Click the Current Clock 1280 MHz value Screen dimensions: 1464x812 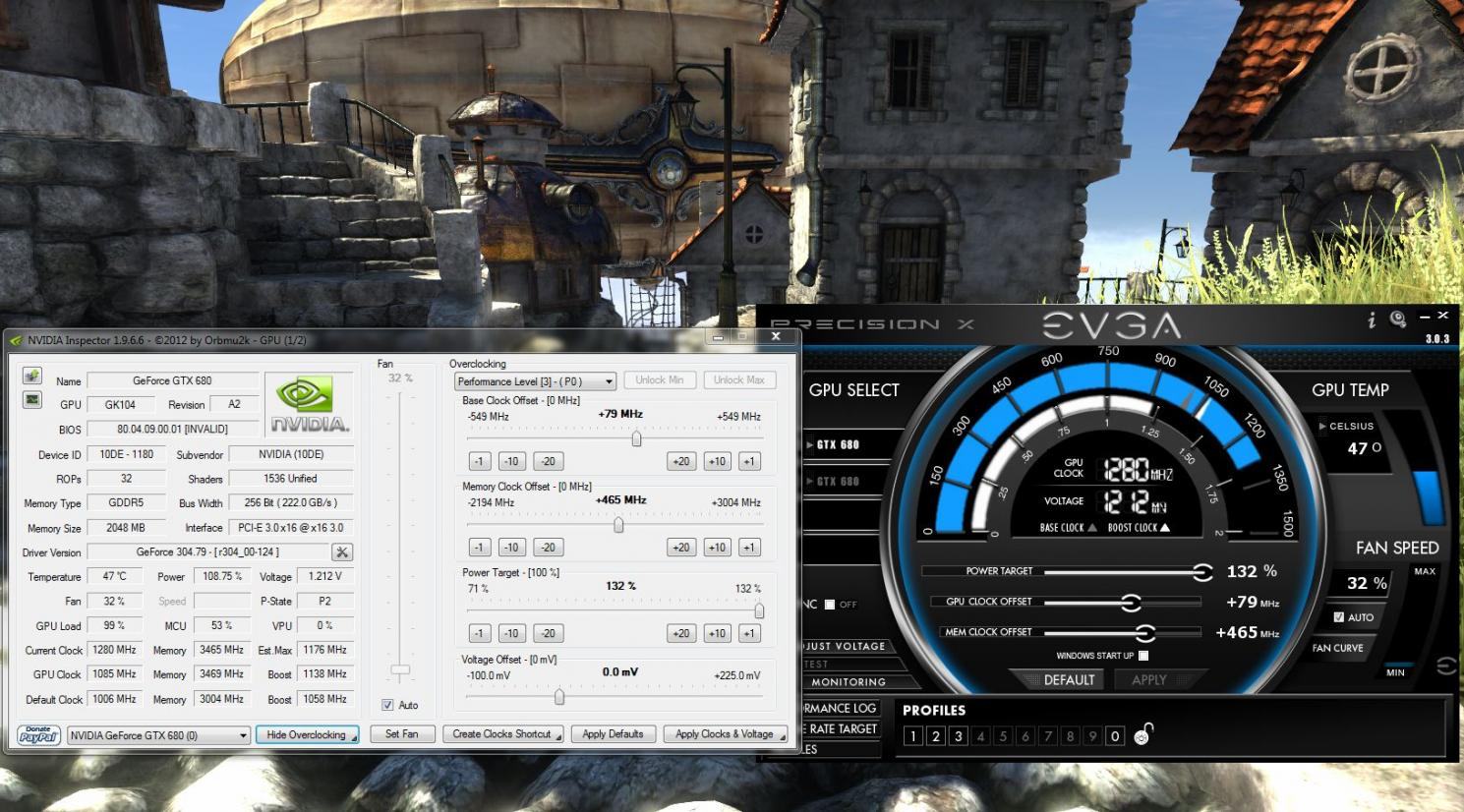[x=114, y=650]
